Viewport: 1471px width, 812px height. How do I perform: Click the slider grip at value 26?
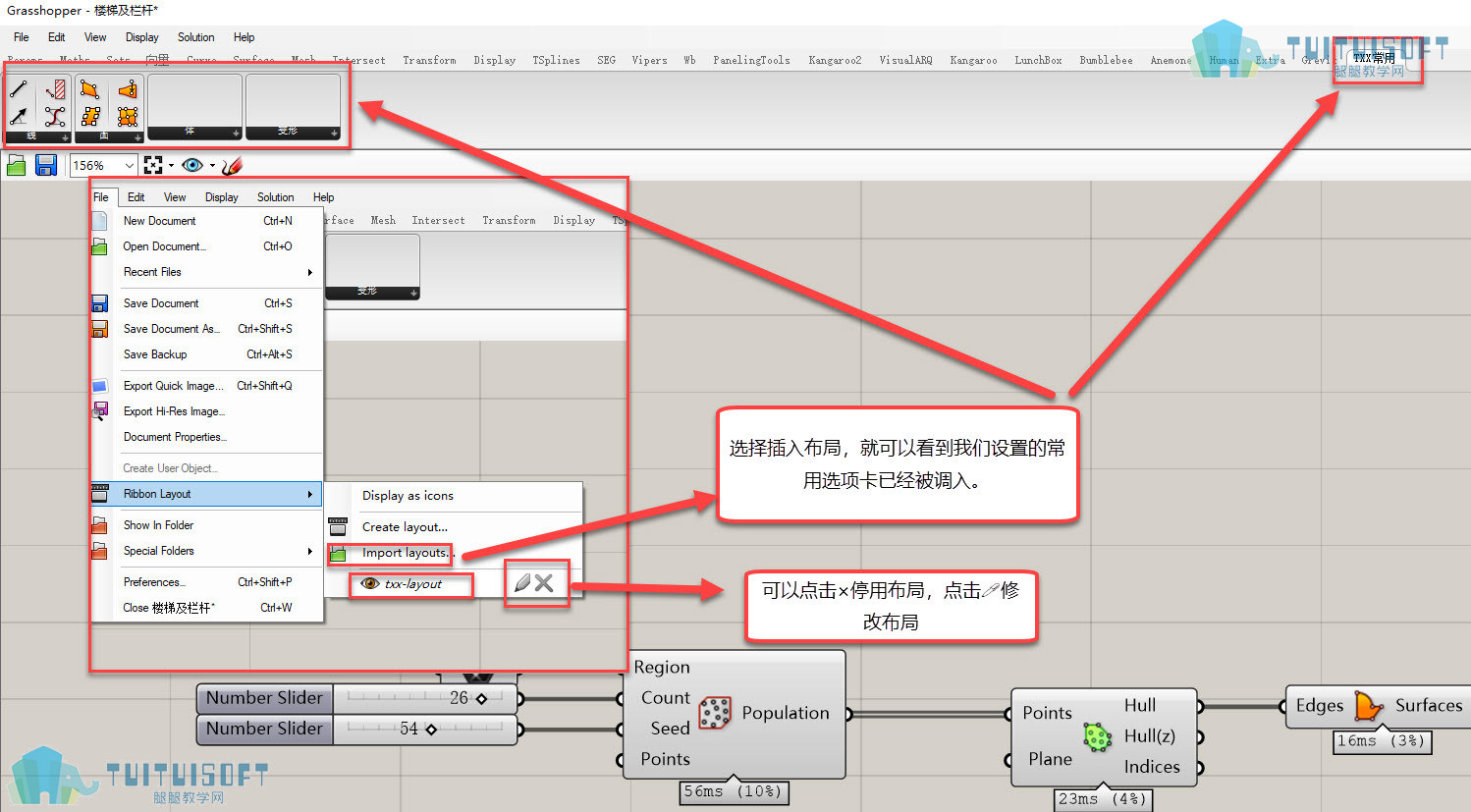(481, 699)
